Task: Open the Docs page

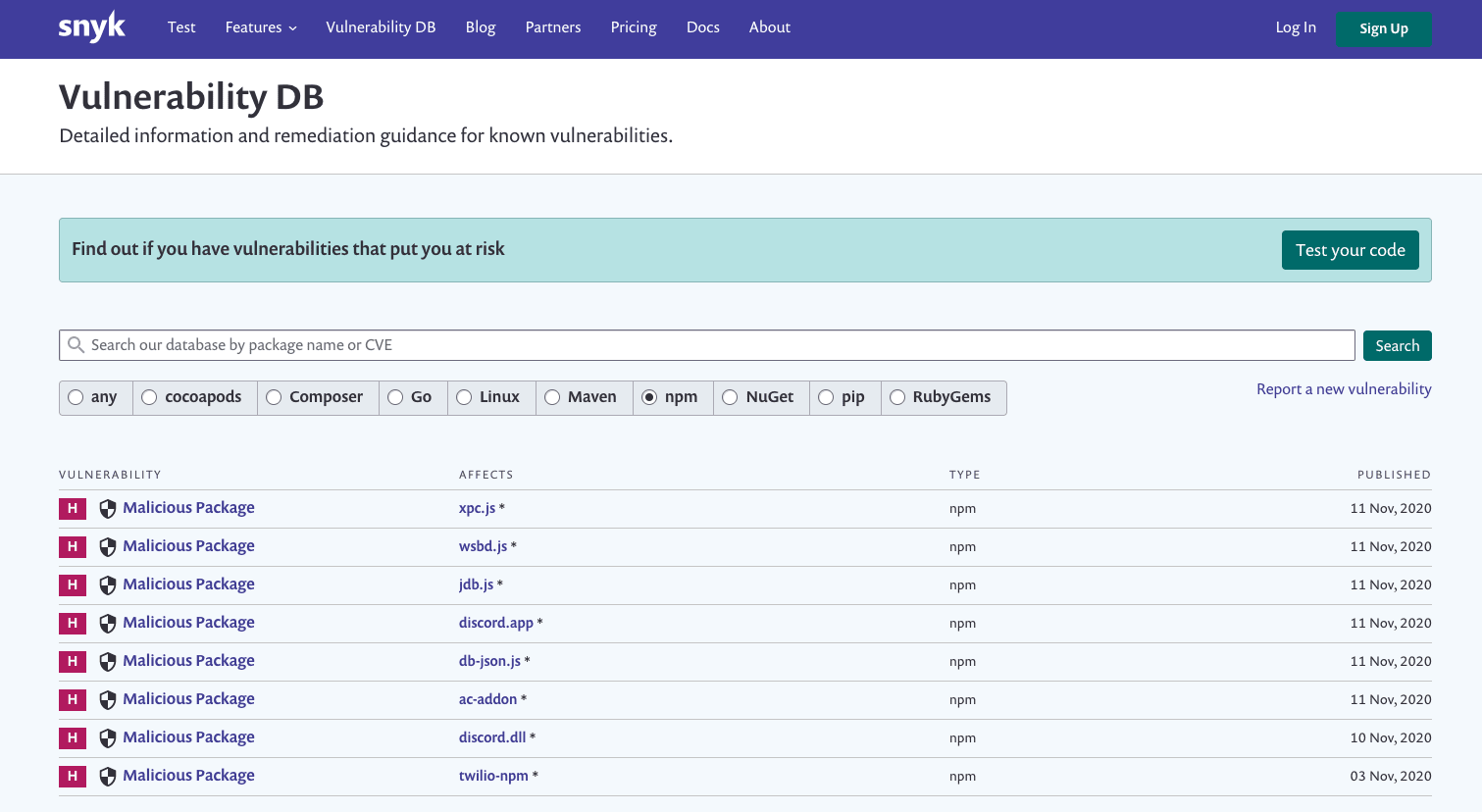Action: [703, 27]
